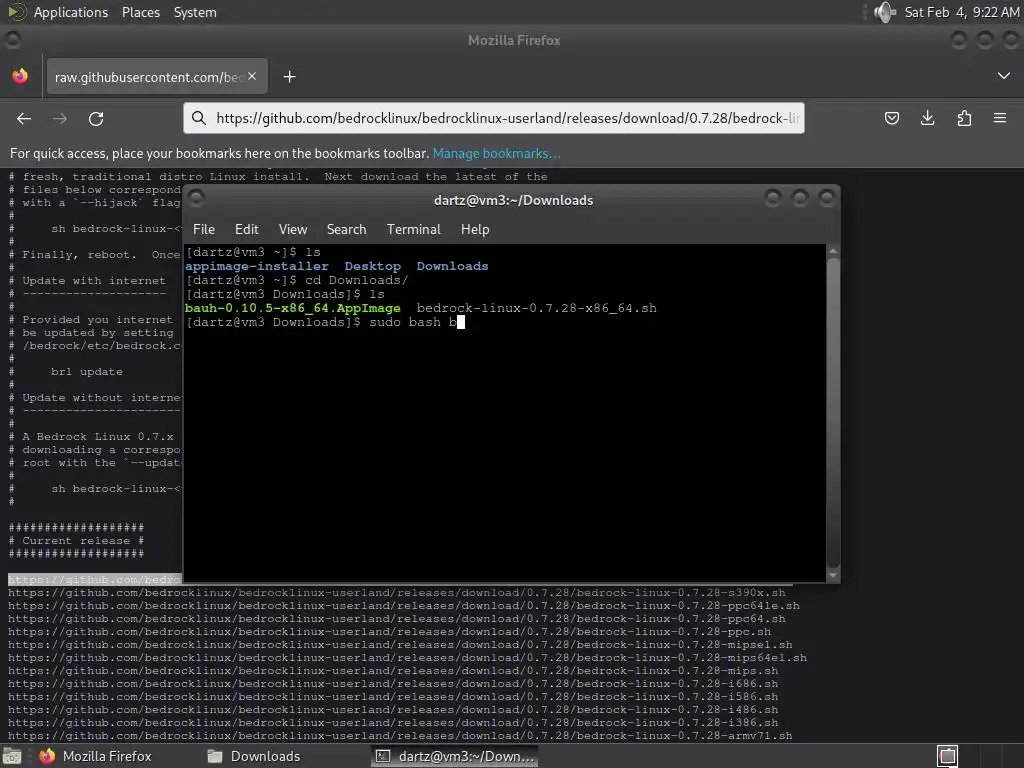Close the raw.githubusercontent.com tab
The width and height of the screenshot is (1024, 768).
click(252, 76)
